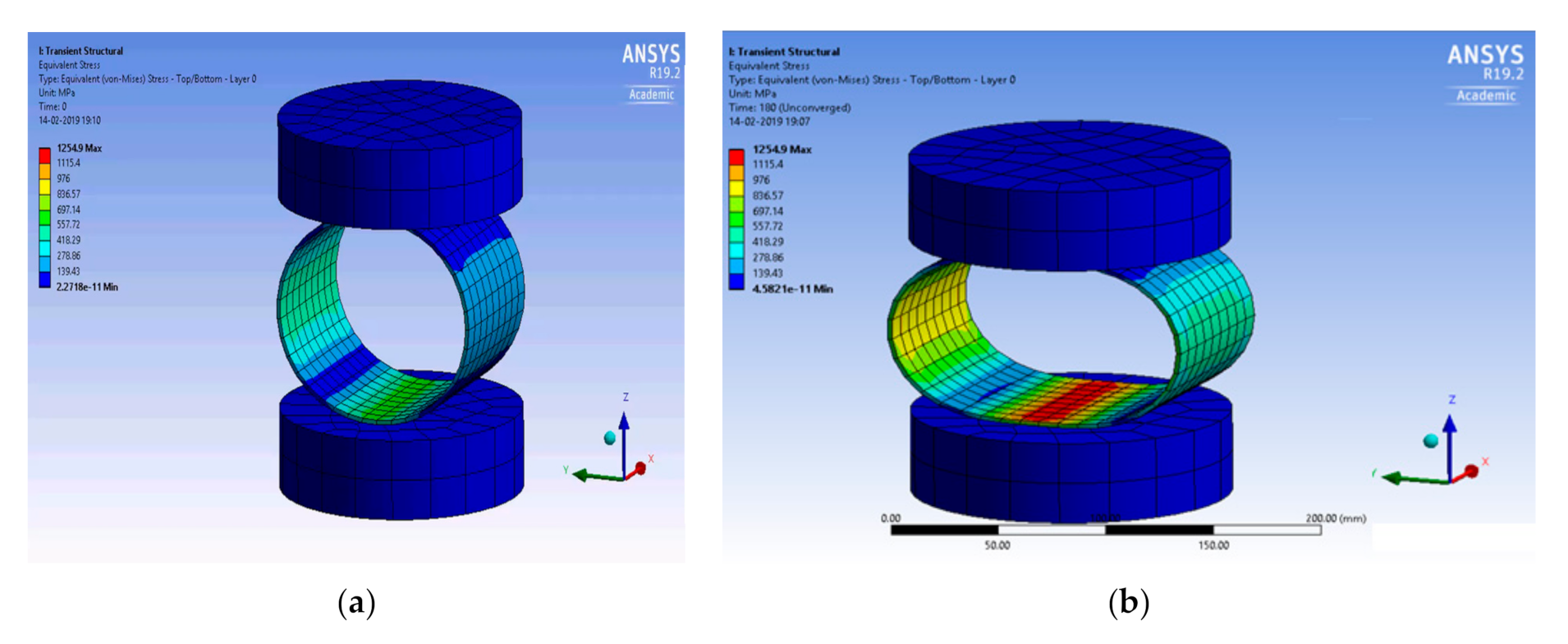Image resolution: width=1568 pixels, height=644 pixels.
Task: Click the '1115.4' legend value in panel (a)
Action: tap(68, 163)
